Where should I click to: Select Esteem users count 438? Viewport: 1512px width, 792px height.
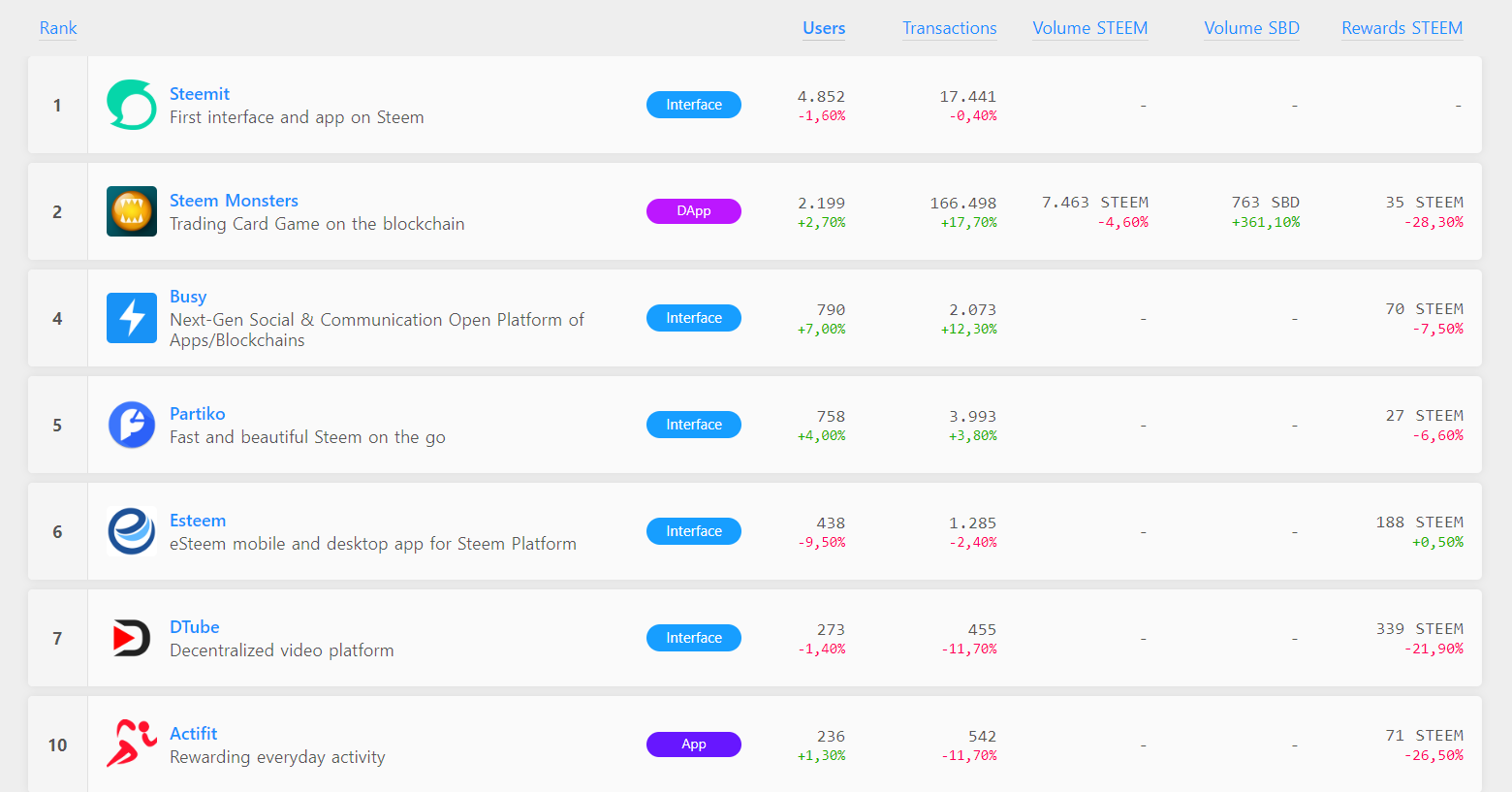coord(831,523)
